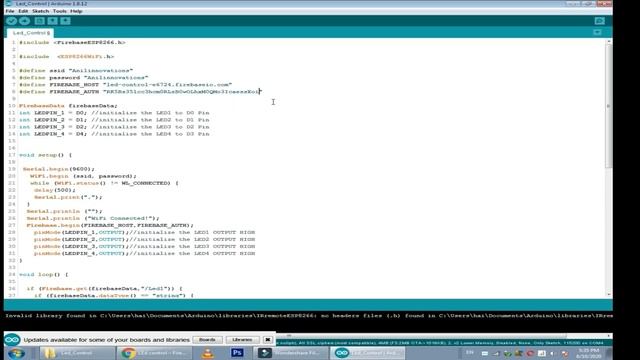Open the Windows Start menu
This screenshot has width=640, height=360.
(x=16, y=353)
